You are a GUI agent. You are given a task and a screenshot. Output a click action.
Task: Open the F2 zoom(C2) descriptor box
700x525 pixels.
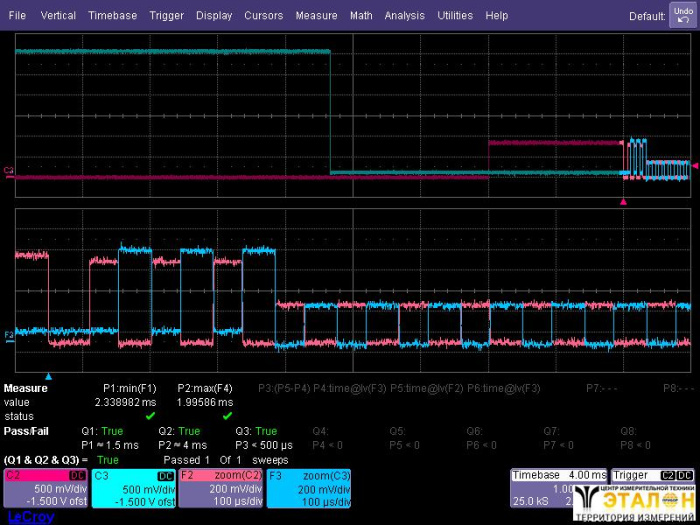[x=222, y=488]
